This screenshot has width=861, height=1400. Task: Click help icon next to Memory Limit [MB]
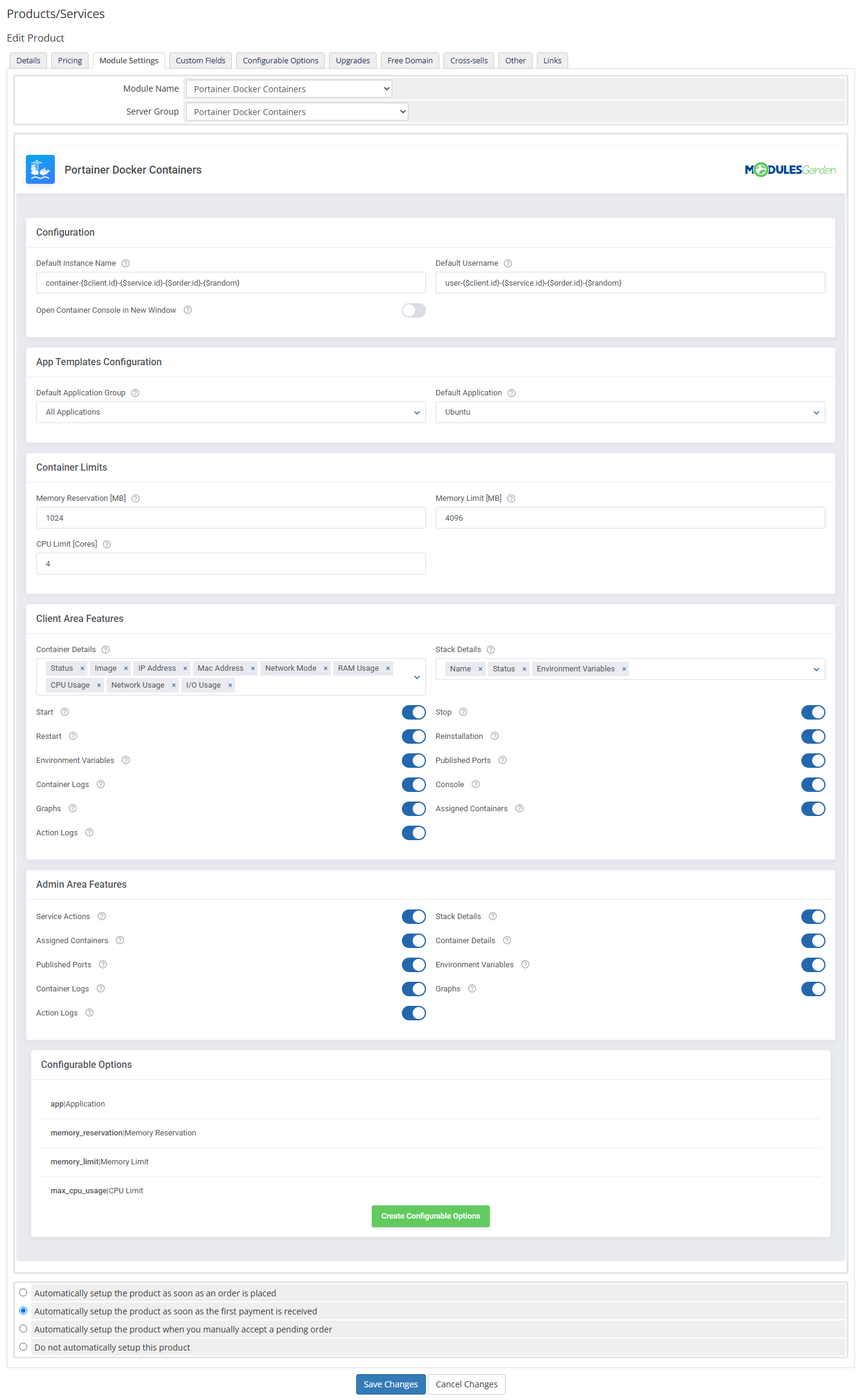(x=512, y=498)
